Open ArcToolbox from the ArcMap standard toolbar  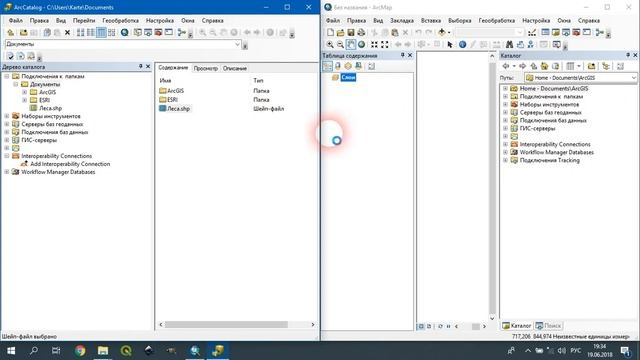point(576,33)
